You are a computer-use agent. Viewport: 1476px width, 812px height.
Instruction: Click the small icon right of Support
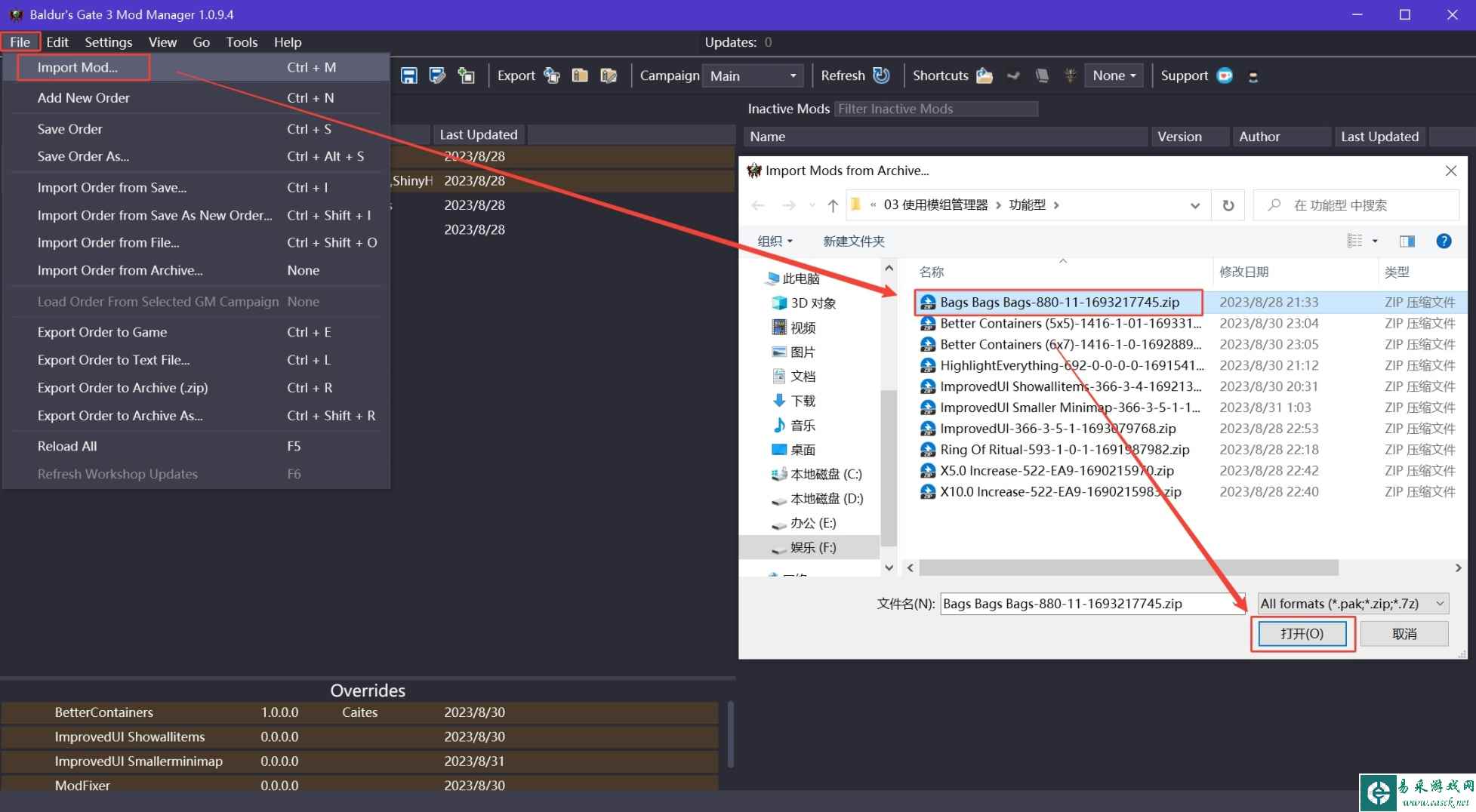(1253, 76)
